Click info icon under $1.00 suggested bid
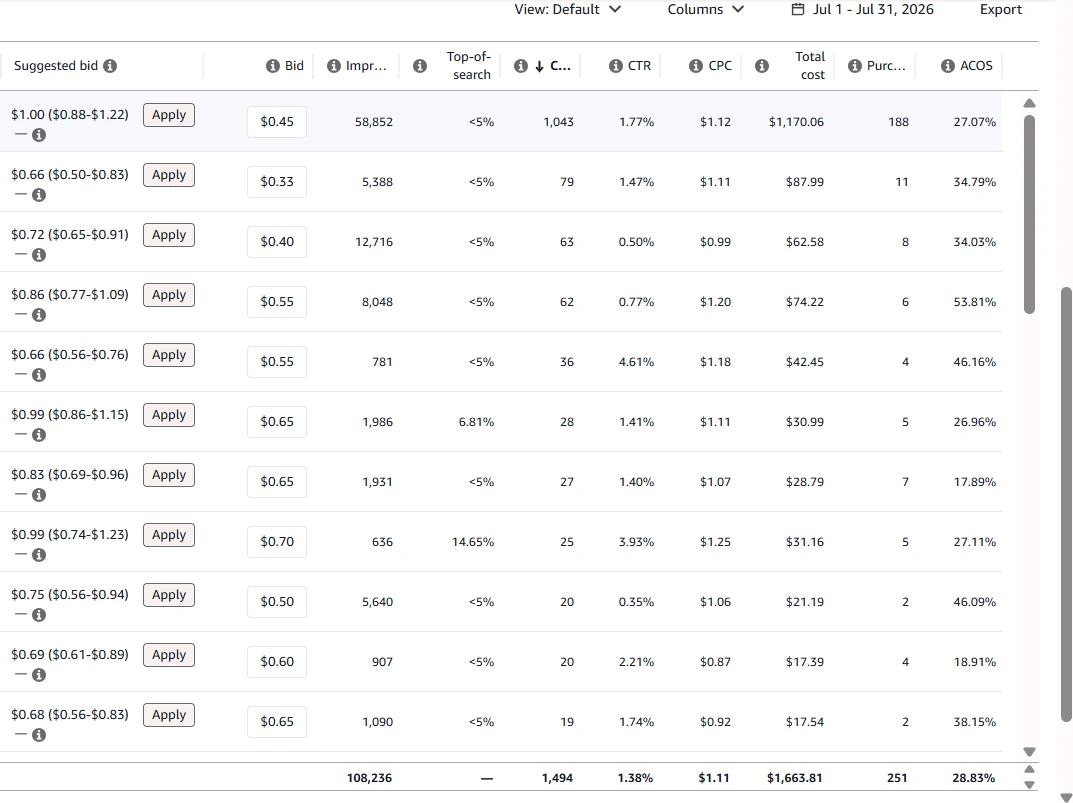This screenshot has height=803, width=1073. click(x=39, y=135)
